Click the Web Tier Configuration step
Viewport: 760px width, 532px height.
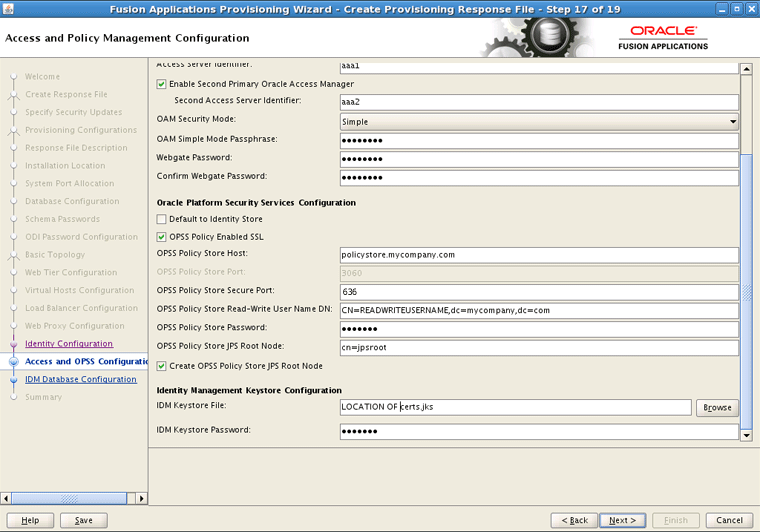coord(71,272)
